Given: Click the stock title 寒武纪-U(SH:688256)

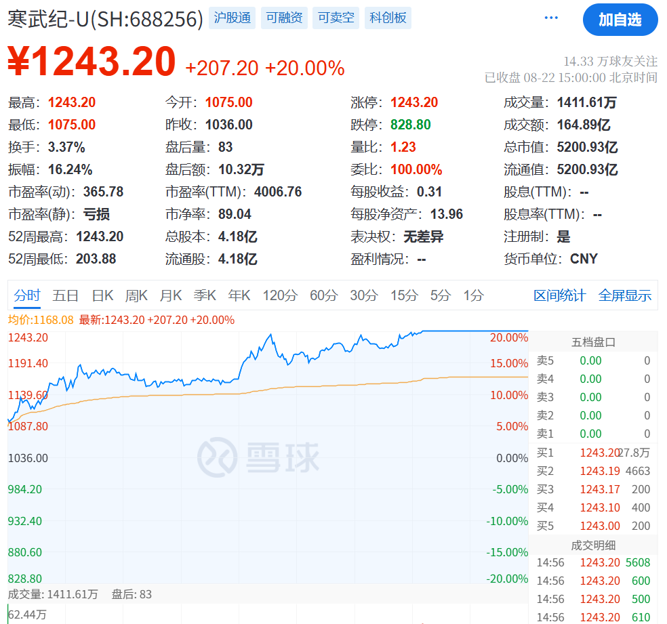Looking at the screenshot, I should [x=105, y=19].
